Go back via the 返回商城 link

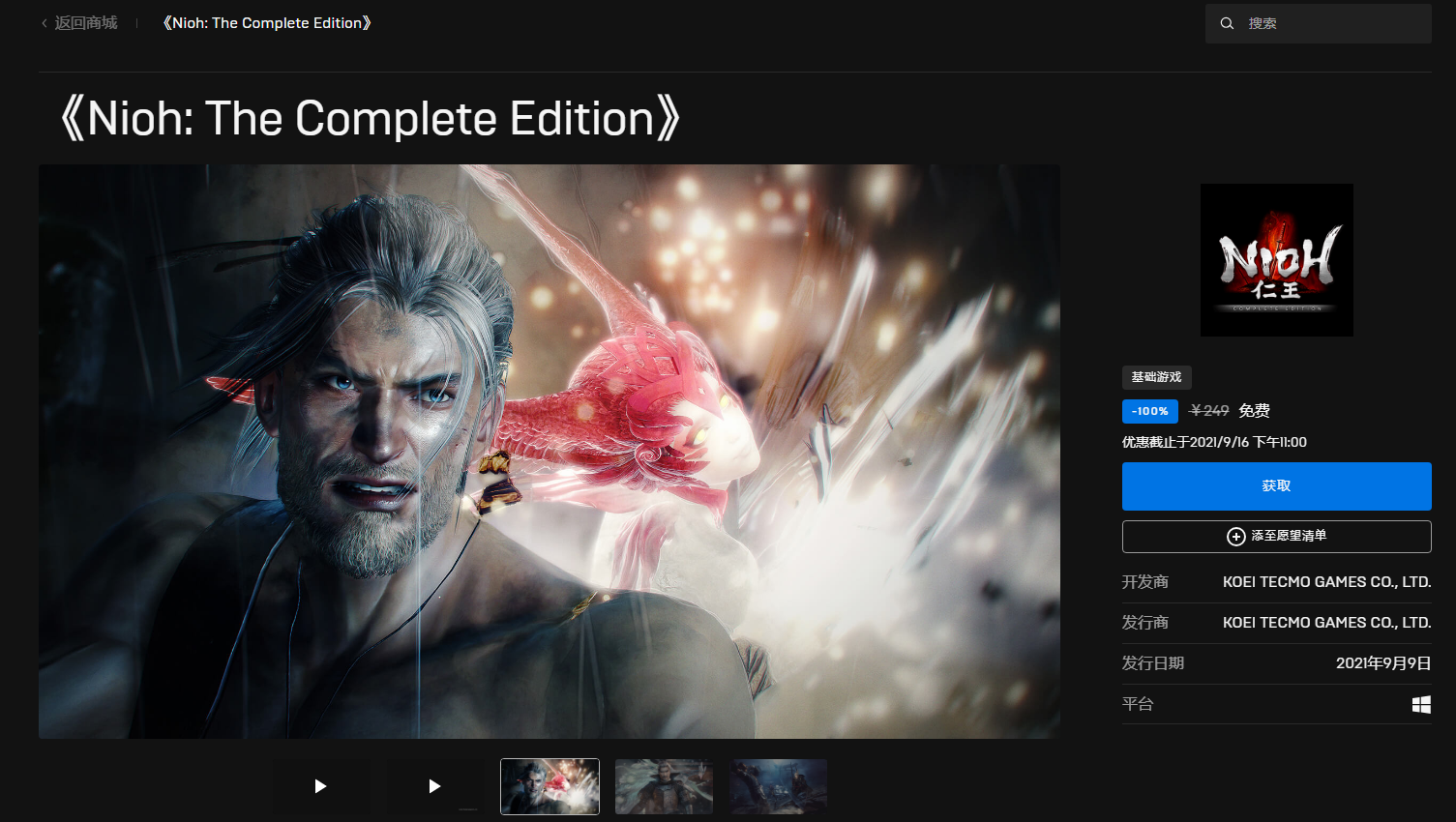click(x=85, y=23)
